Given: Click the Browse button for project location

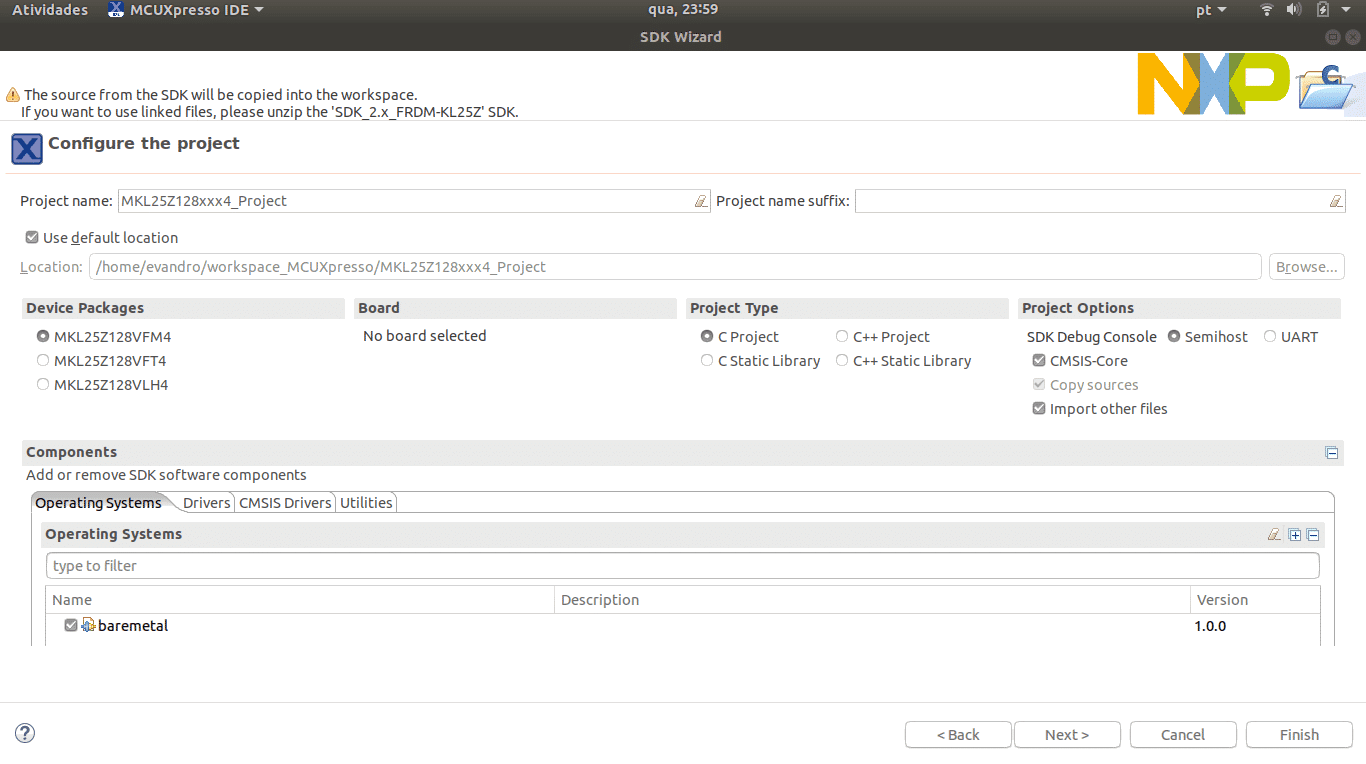Looking at the screenshot, I should coord(1306,266).
